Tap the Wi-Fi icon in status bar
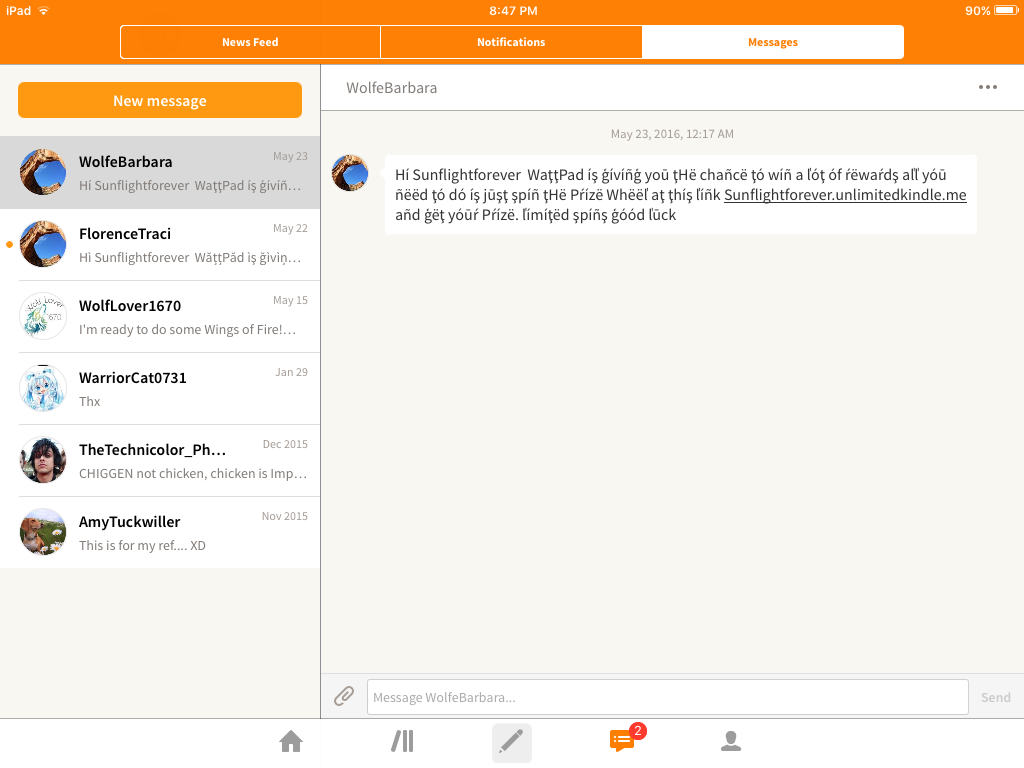The height and width of the screenshot is (768, 1024). (x=44, y=10)
